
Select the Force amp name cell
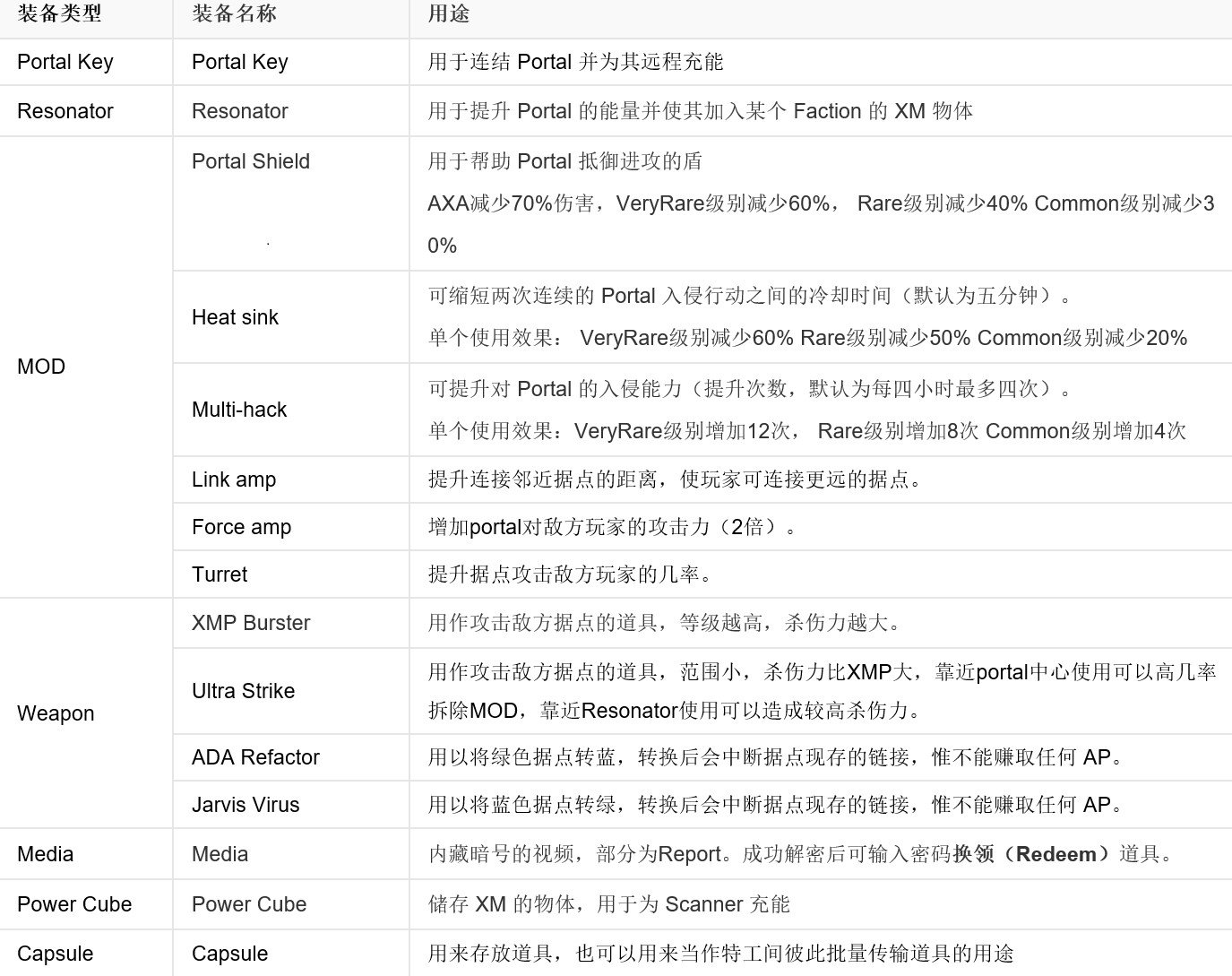(x=241, y=527)
